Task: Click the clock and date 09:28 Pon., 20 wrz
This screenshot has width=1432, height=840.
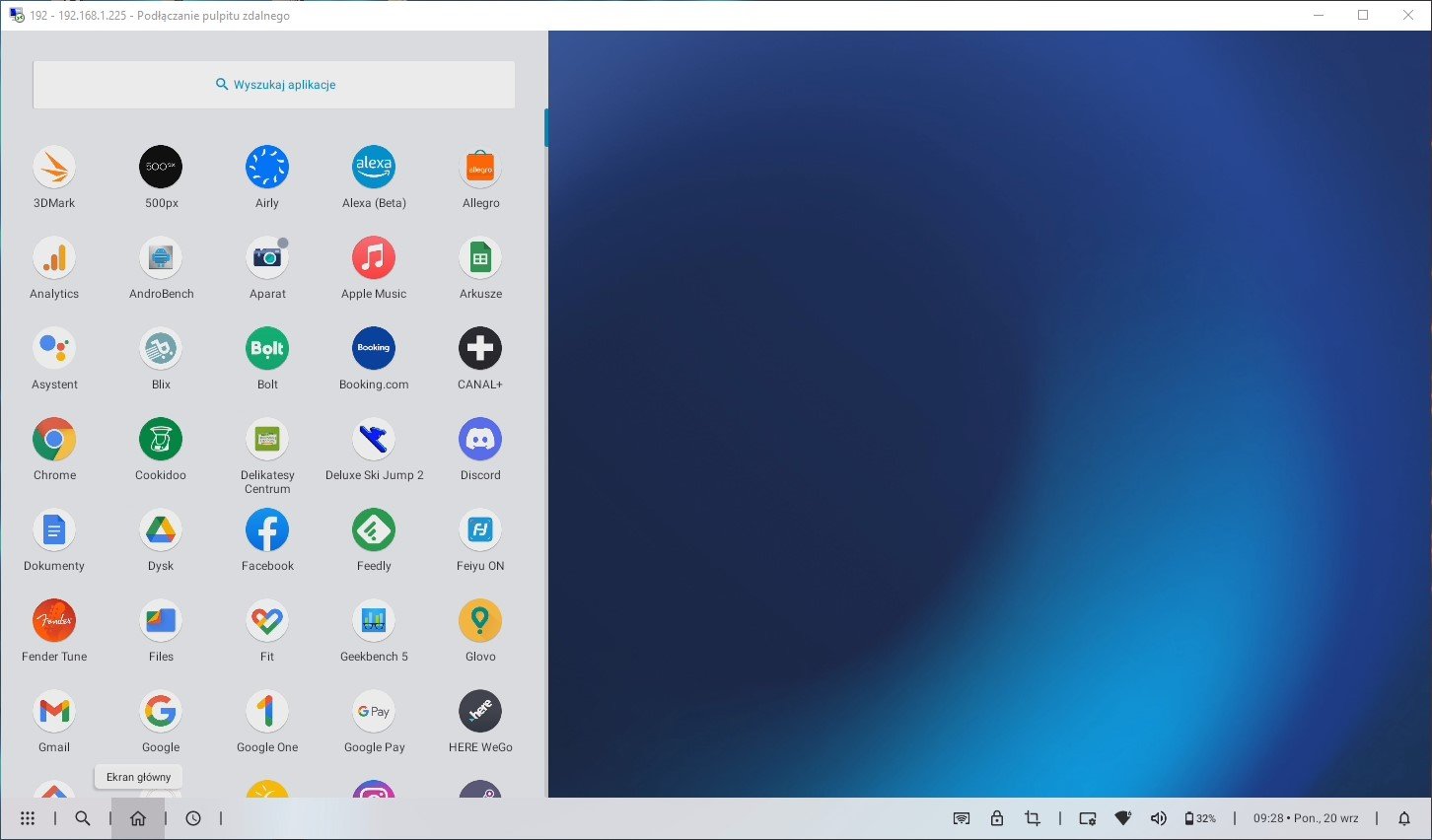Action: click(1306, 818)
